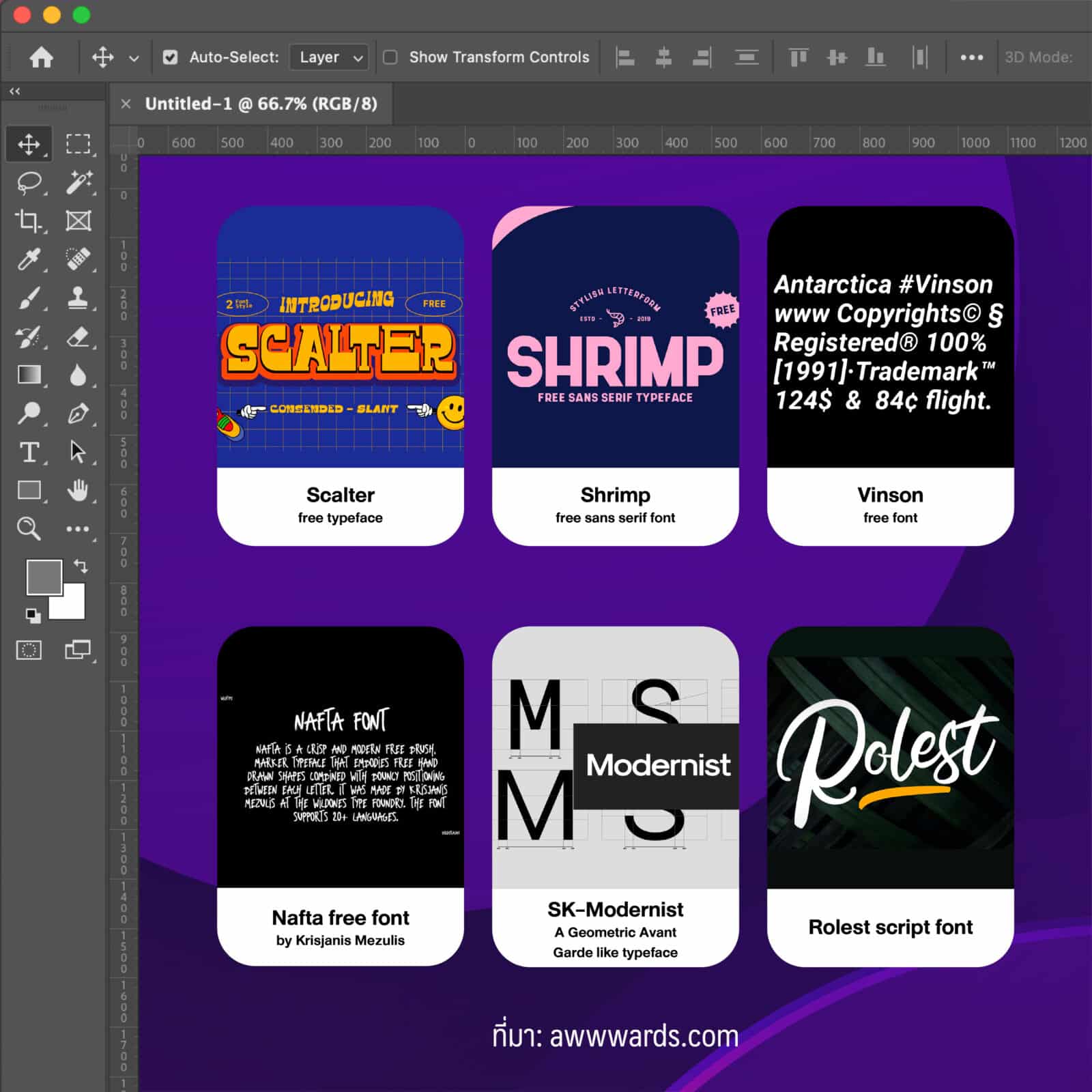Collapse the tools panel with double chevron
The width and height of the screenshot is (1092, 1092).
click(x=15, y=91)
